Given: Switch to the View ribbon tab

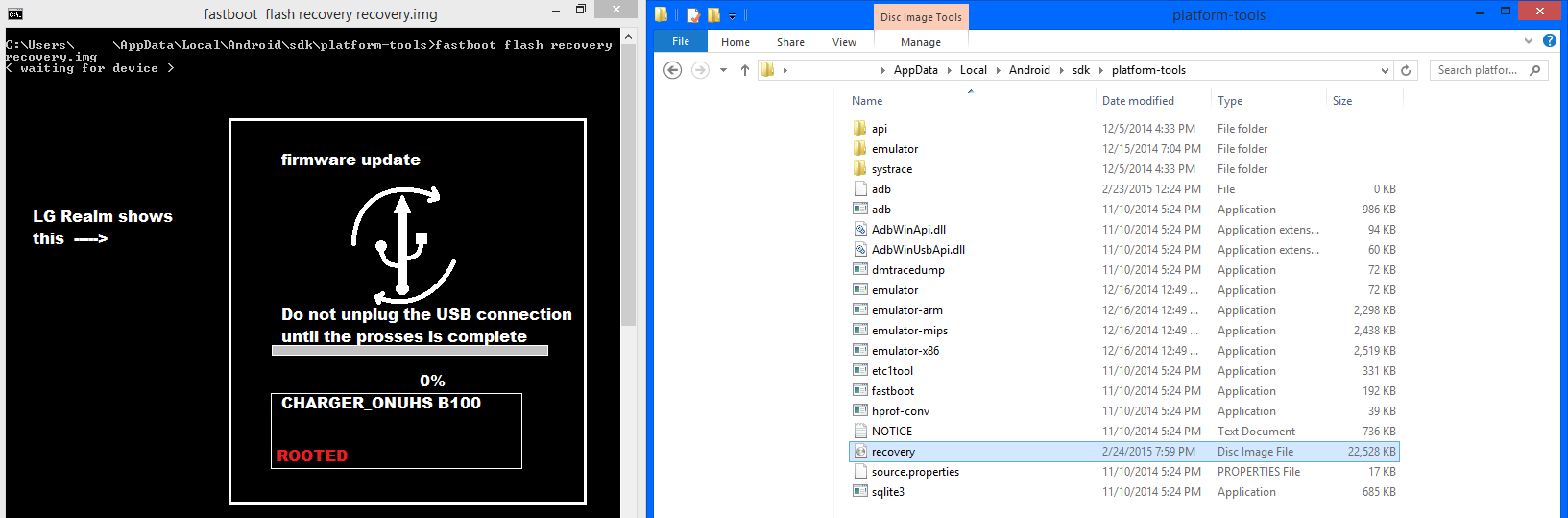Looking at the screenshot, I should click(844, 42).
